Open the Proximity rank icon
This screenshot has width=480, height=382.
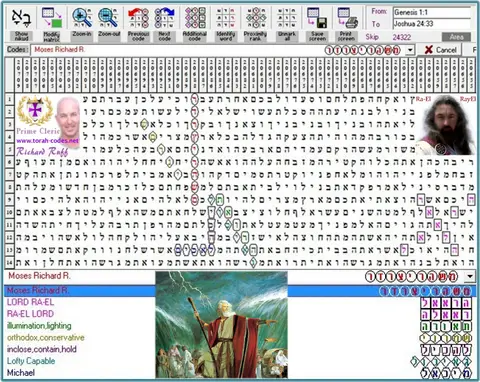[255, 18]
